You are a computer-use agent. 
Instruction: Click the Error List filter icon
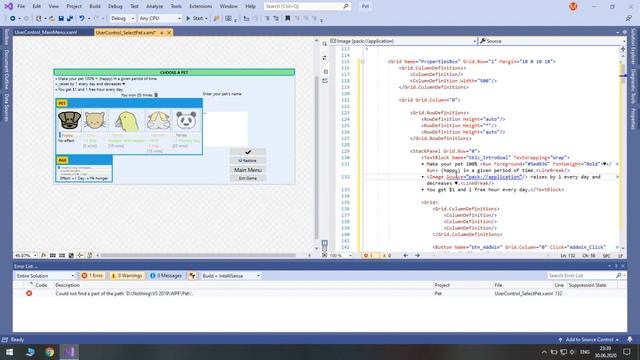pyautogui.click(x=192, y=276)
